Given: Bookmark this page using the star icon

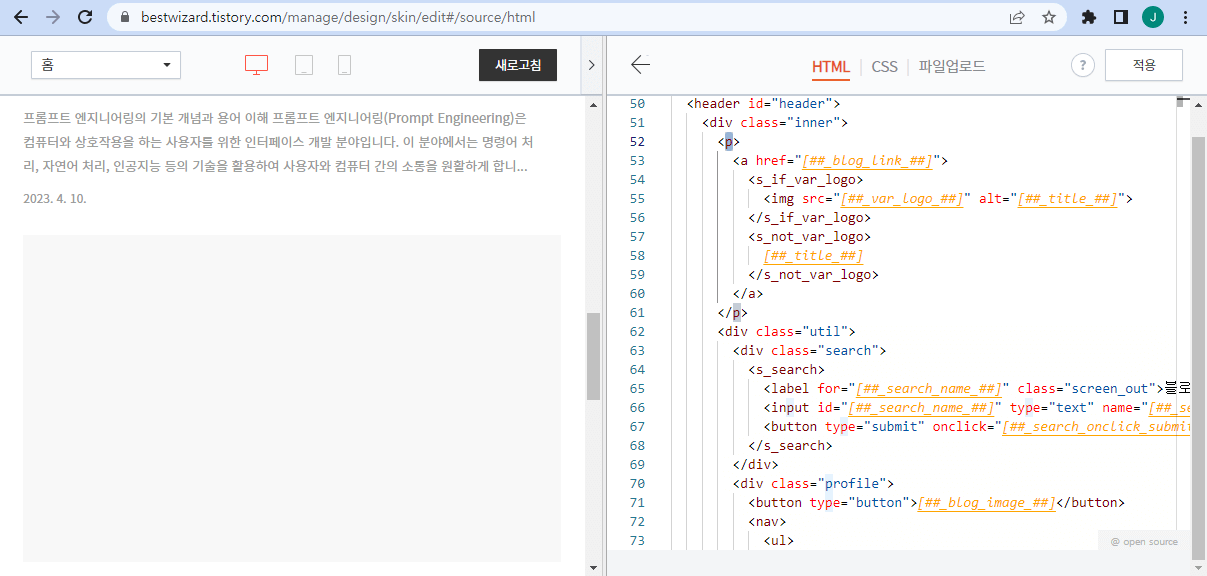Looking at the screenshot, I should click(x=1050, y=17).
